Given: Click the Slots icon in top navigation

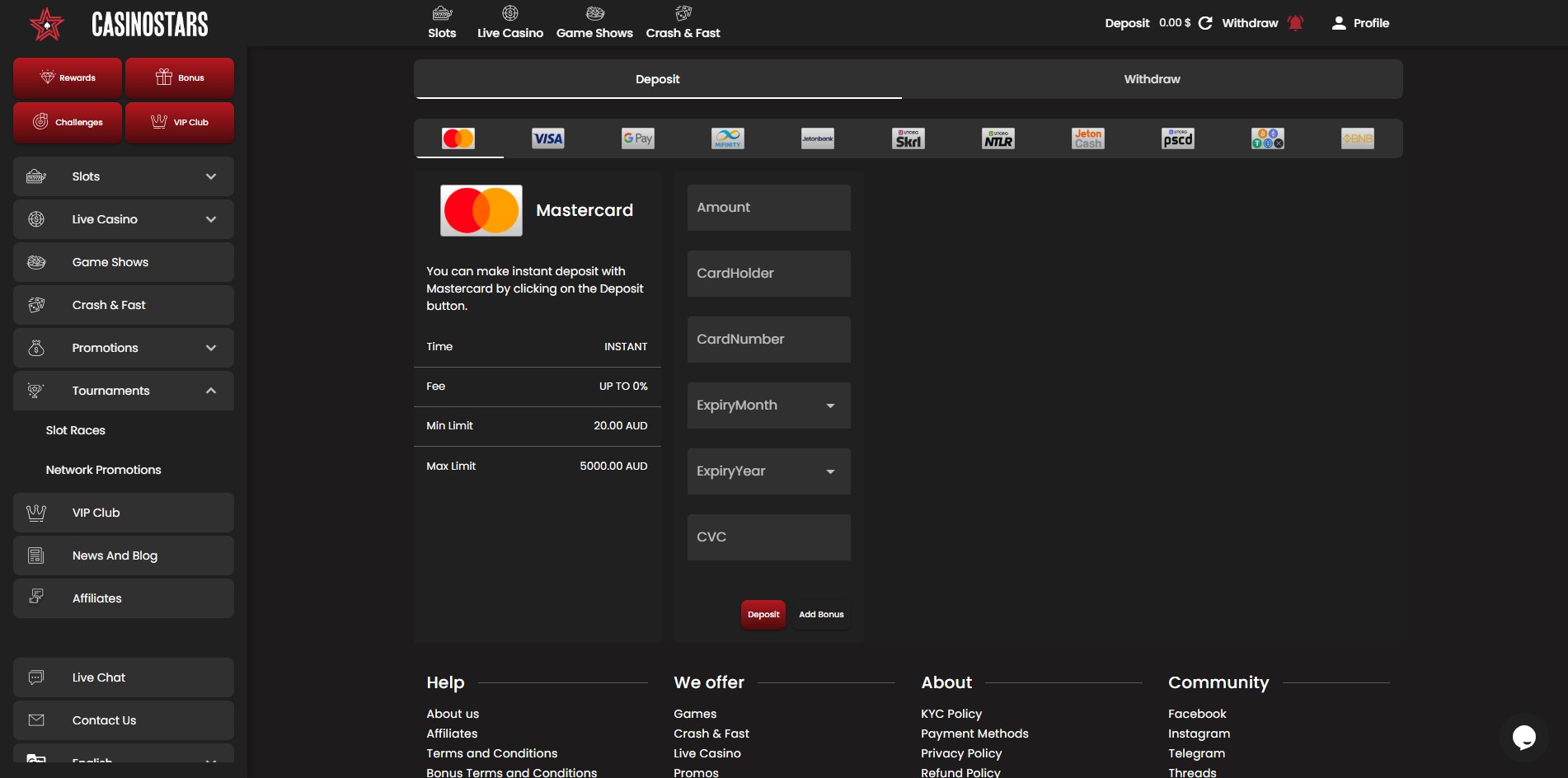Looking at the screenshot, I should (442, 13).
